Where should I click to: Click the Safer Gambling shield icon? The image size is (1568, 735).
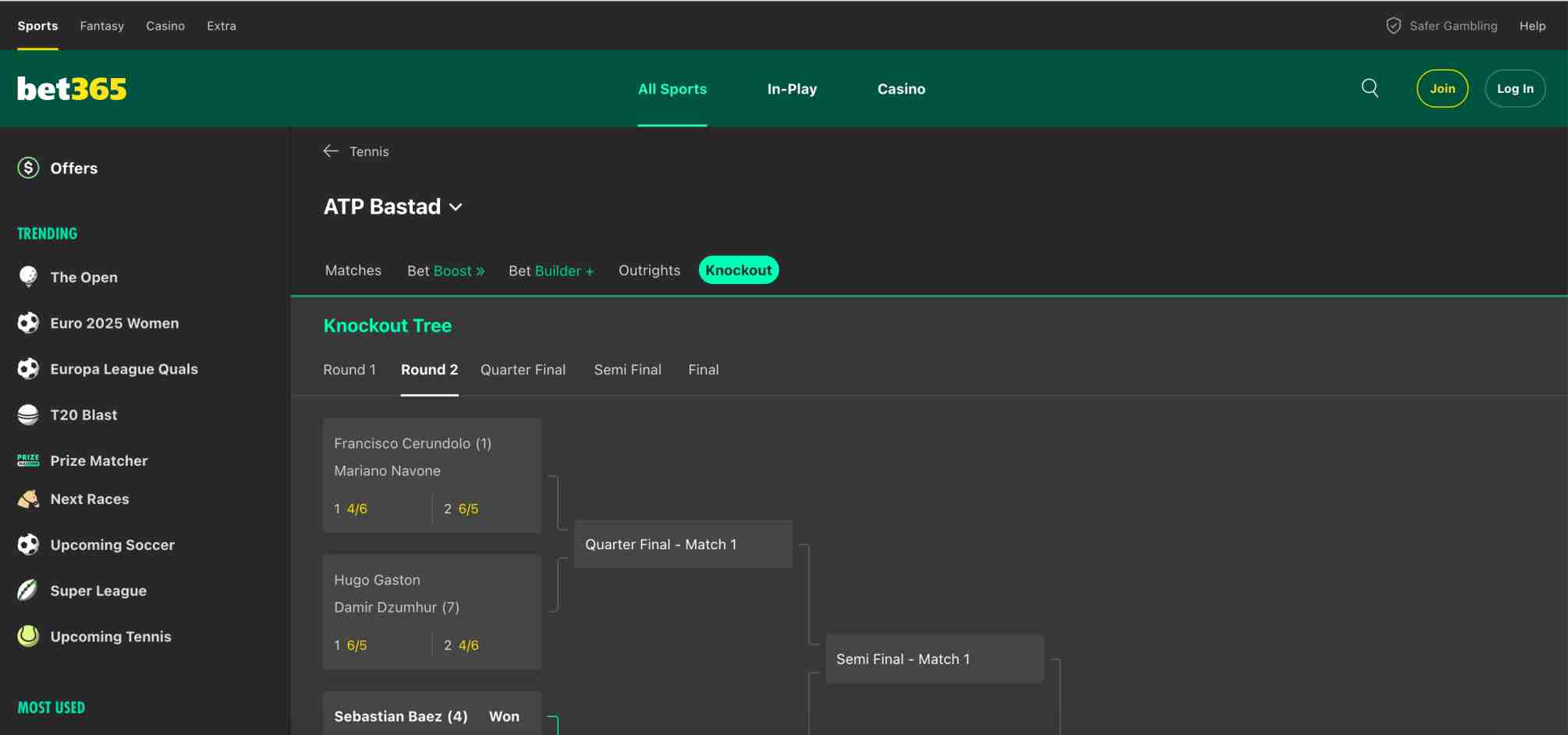pyautogui.click(x=1393, y=26)
